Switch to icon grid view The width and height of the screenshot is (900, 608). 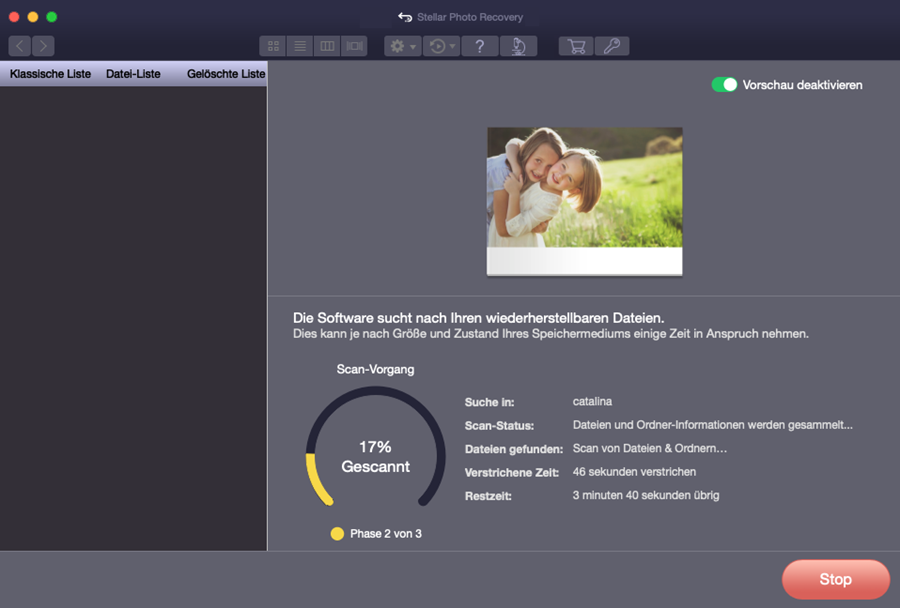pos(273,46)
